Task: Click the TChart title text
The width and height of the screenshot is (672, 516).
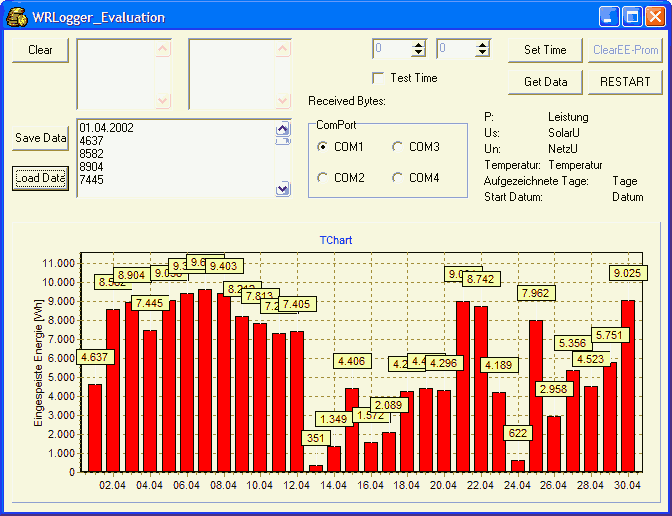Action: coord(336,240)
